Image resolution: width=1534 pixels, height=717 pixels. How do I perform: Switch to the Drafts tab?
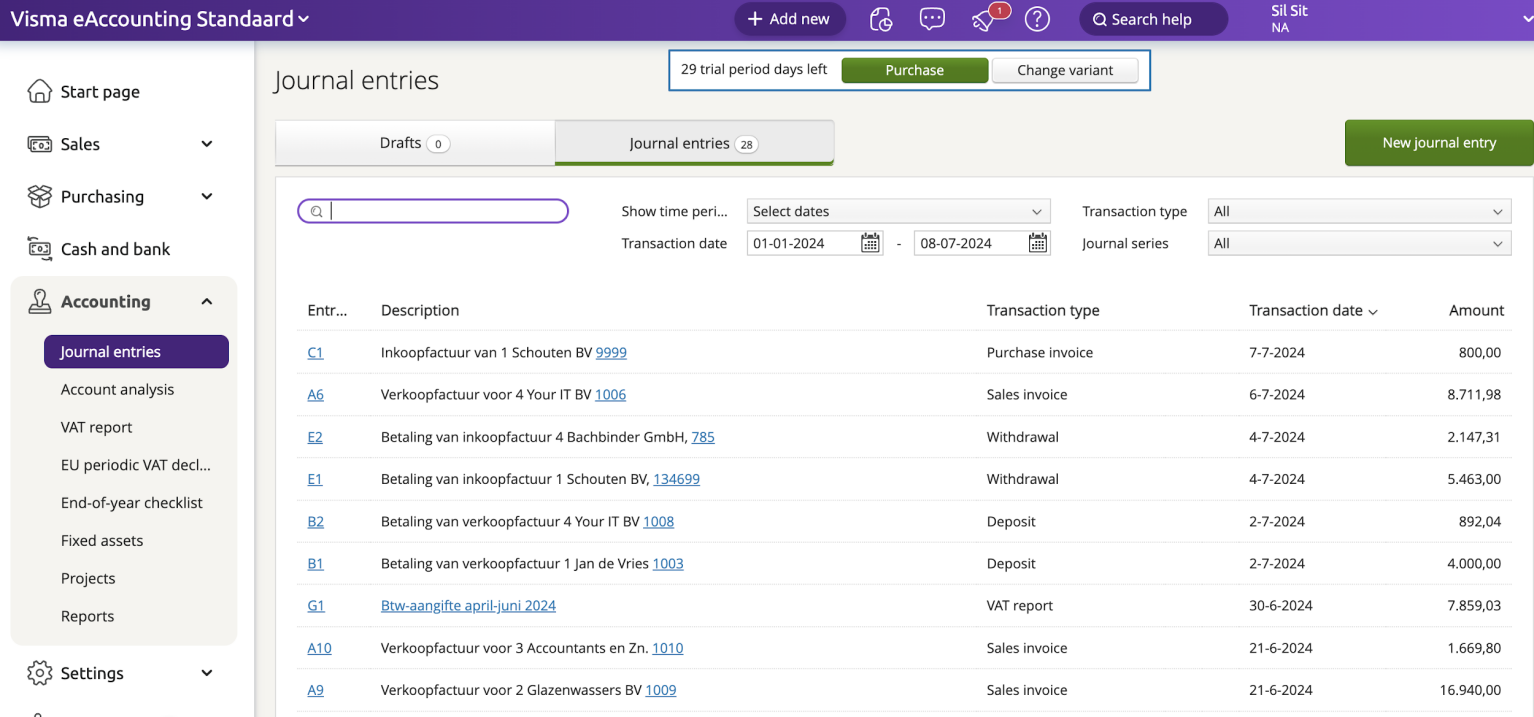(x=414, y=143)
